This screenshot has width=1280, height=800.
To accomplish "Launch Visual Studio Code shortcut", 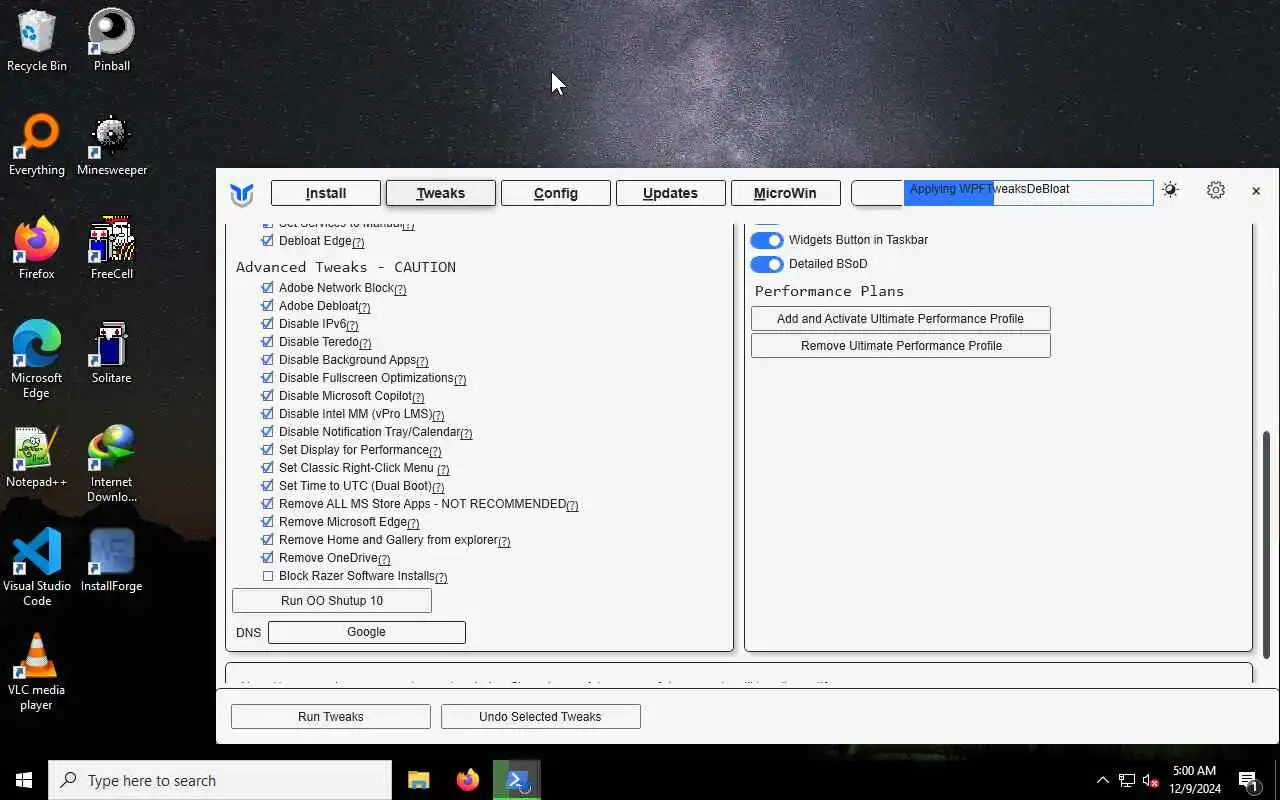I will click(x=37, y=567).
